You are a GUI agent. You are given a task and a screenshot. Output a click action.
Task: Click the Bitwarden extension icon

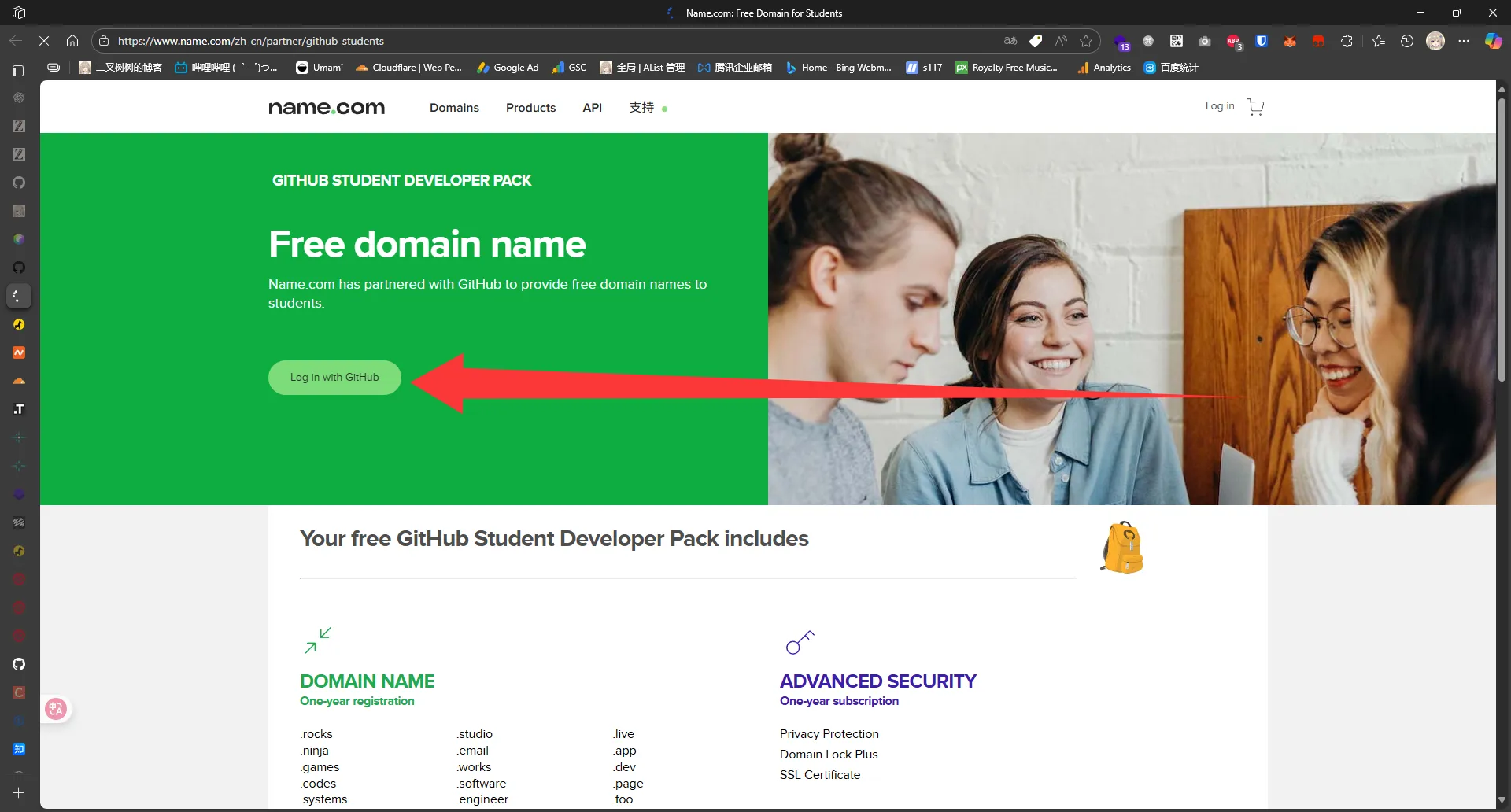1262,41
